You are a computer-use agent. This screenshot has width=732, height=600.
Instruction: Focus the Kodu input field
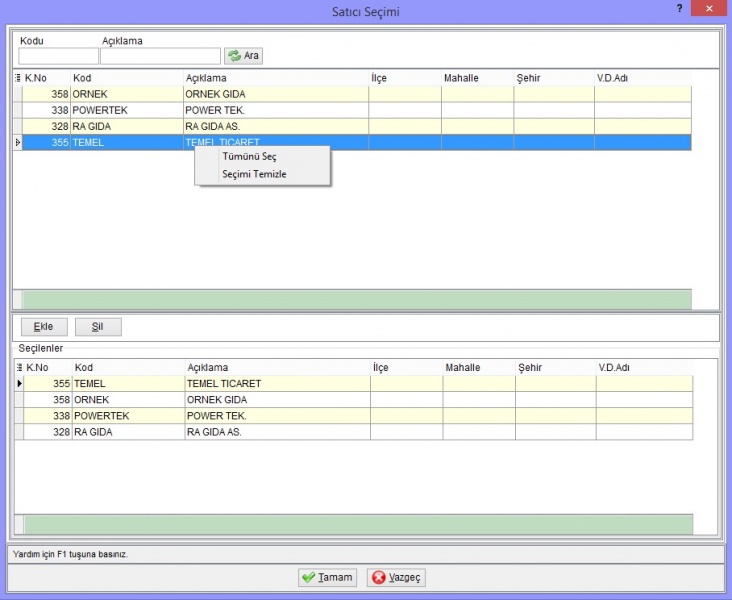click(x=58, y=56)
